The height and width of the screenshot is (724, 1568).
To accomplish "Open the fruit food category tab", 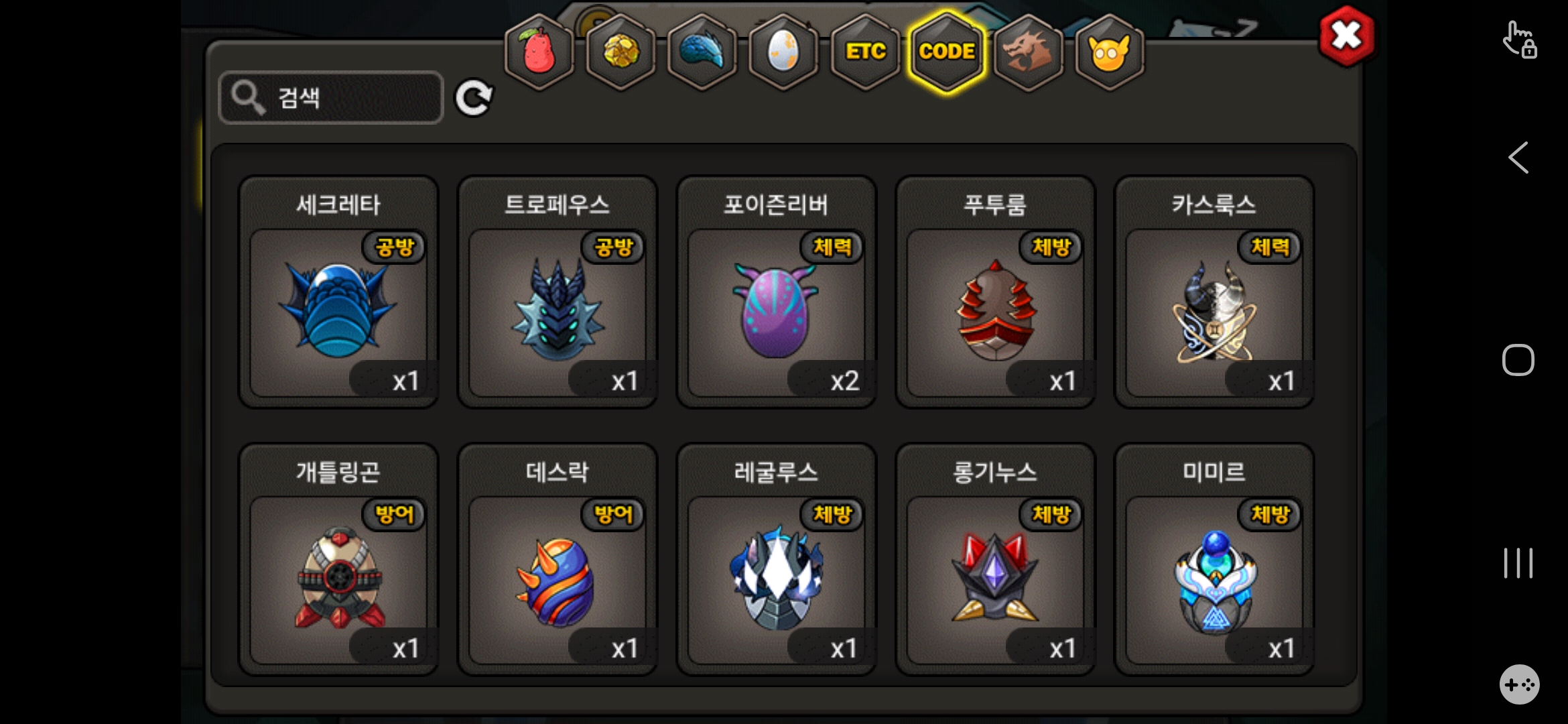I will pos(539,52).
